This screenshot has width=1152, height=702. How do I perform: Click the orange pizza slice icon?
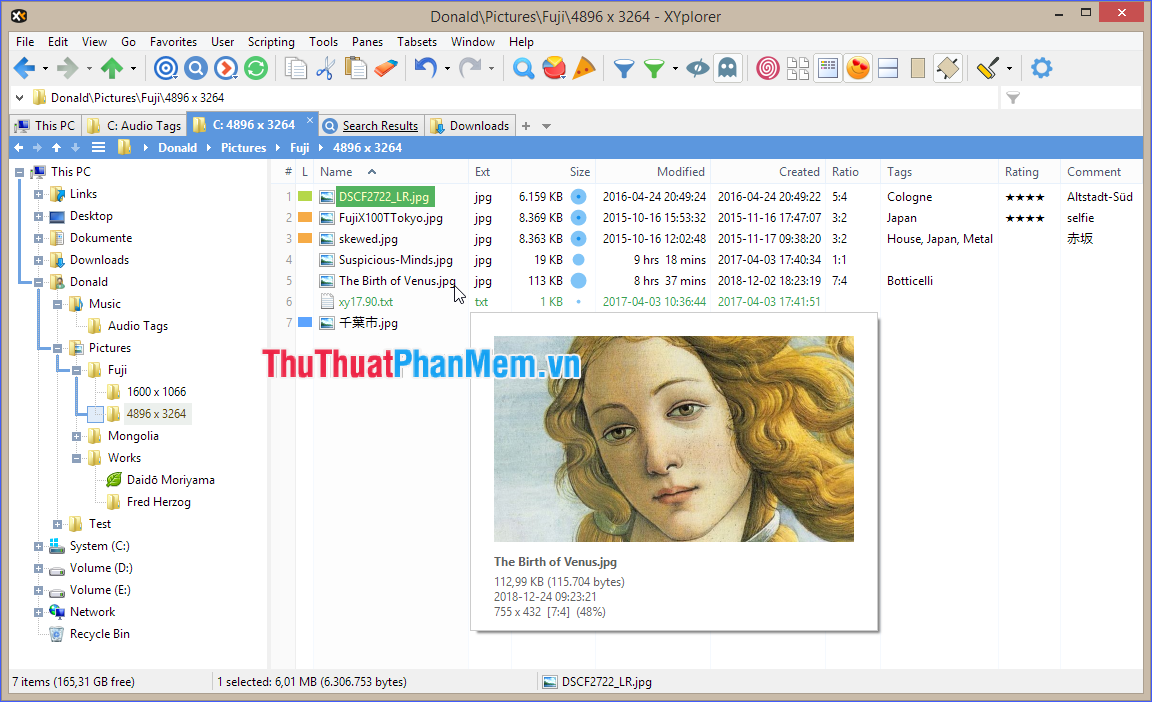(584, 68)
